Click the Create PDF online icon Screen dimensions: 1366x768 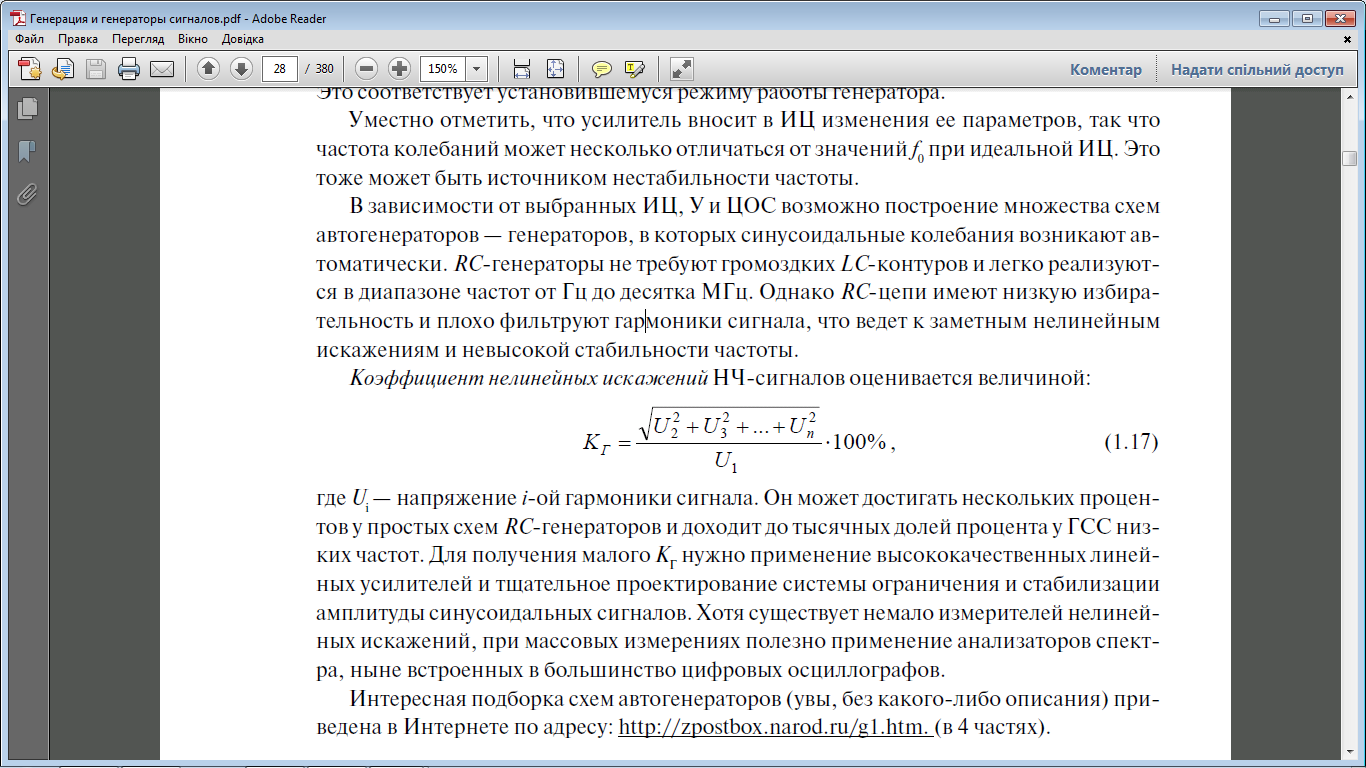[x=30, y=69]
